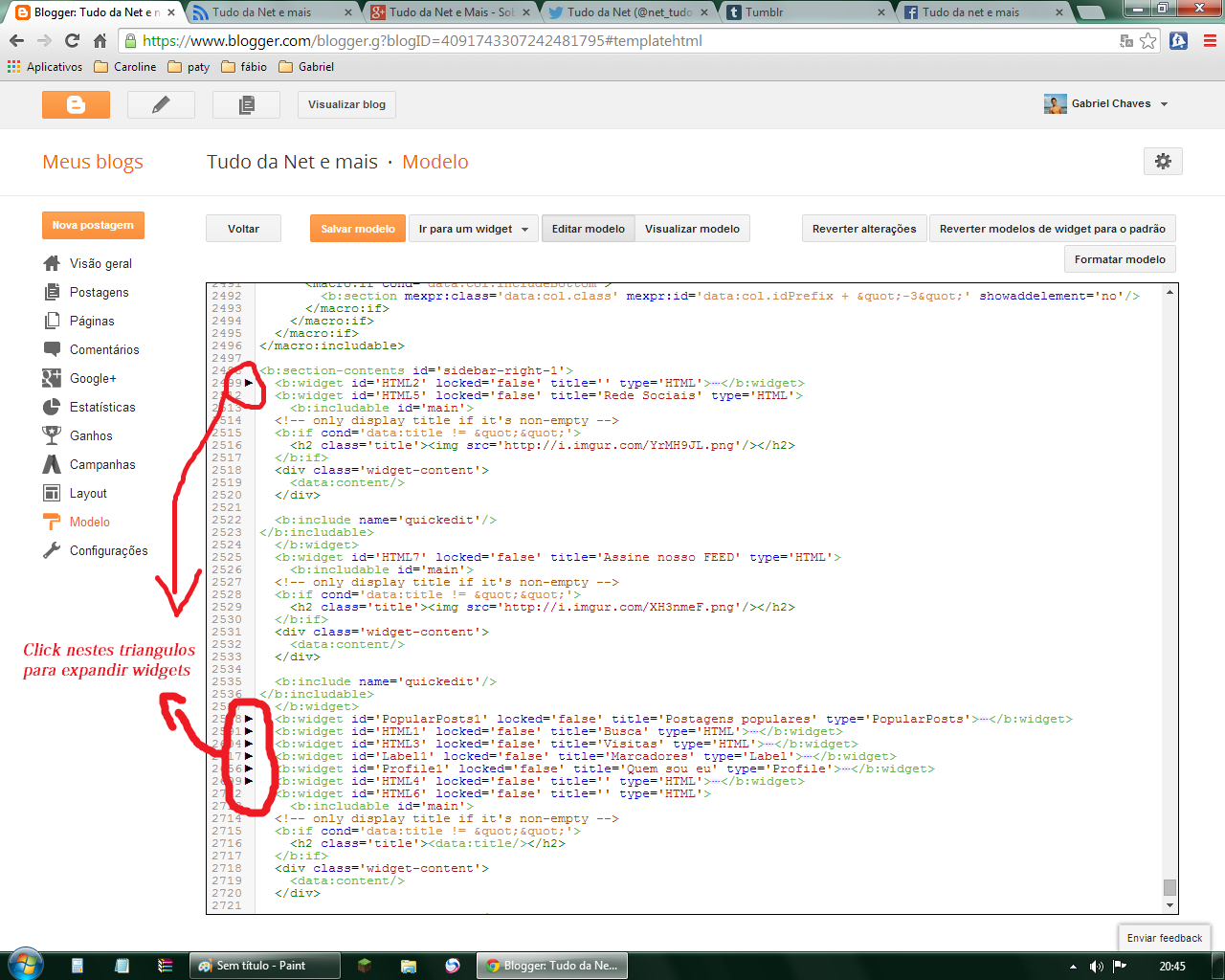Bookmark this page with the star icon
Screen dimensions: 1225x980
pyautogui.click(x=1148, y=41)
